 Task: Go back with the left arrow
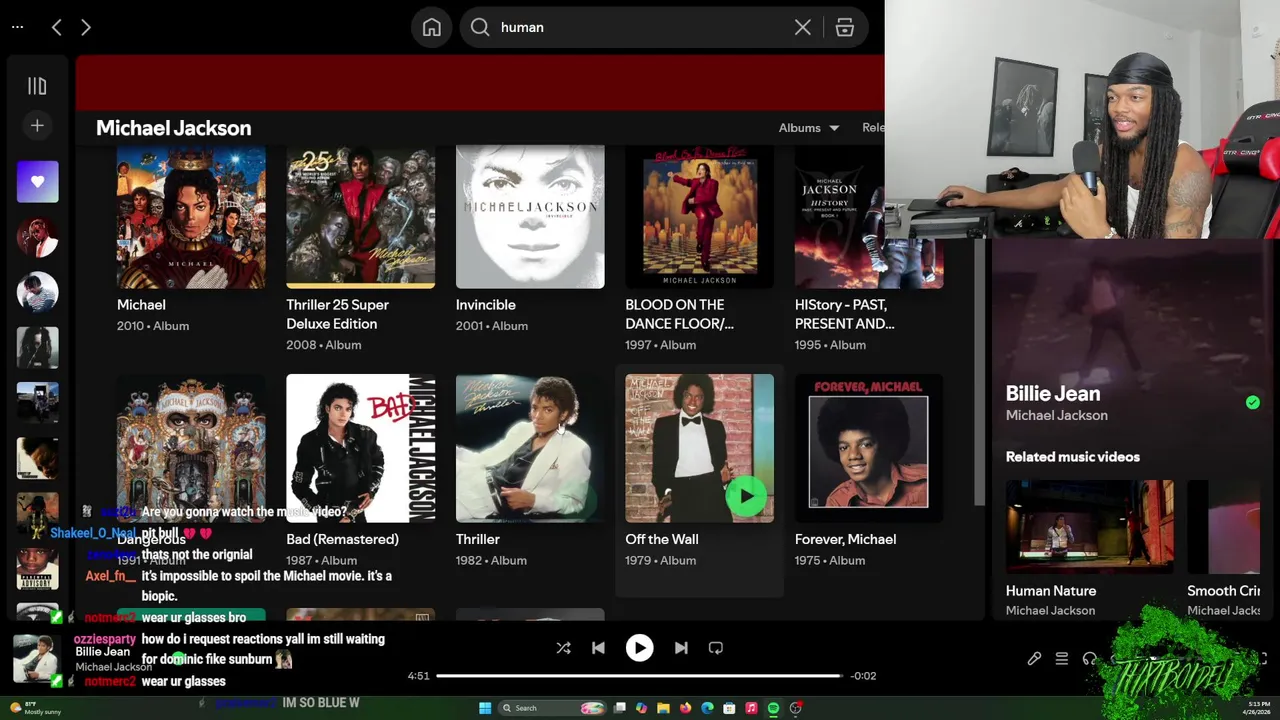coord(56,27)
